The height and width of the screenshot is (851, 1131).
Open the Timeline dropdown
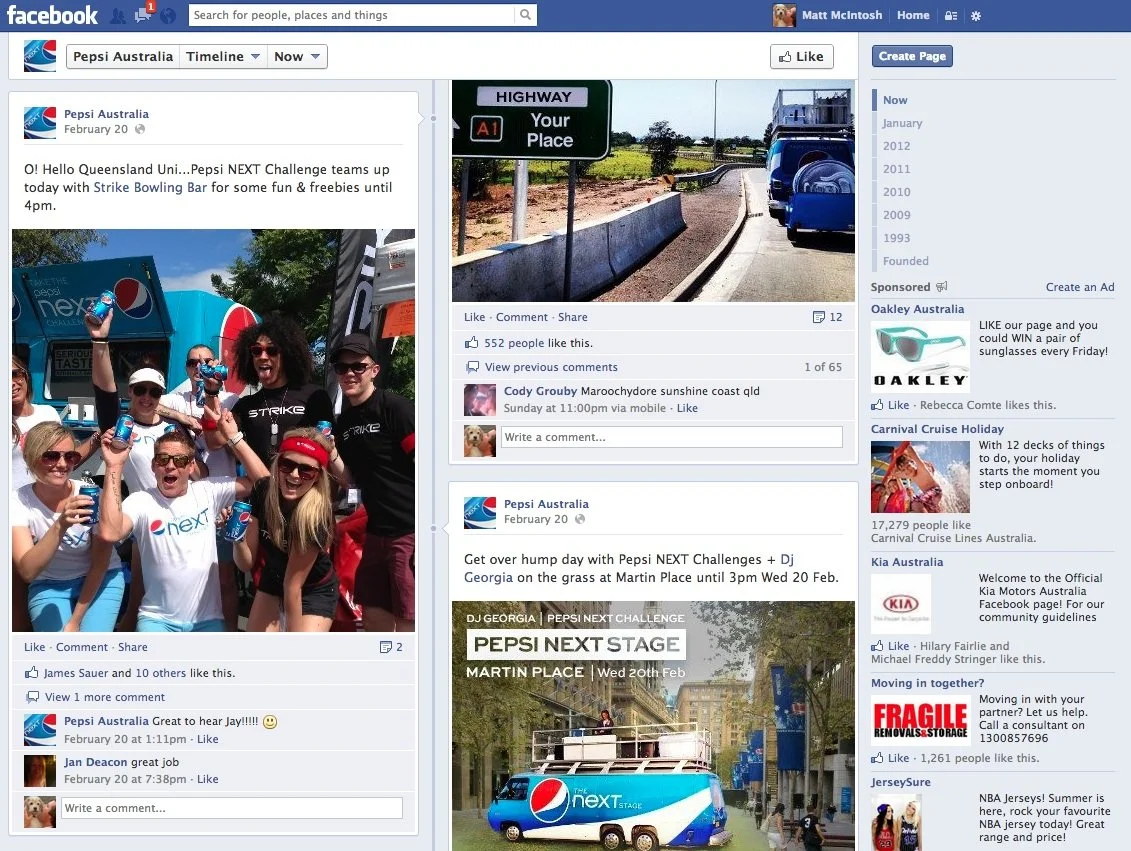pos(223,56)
